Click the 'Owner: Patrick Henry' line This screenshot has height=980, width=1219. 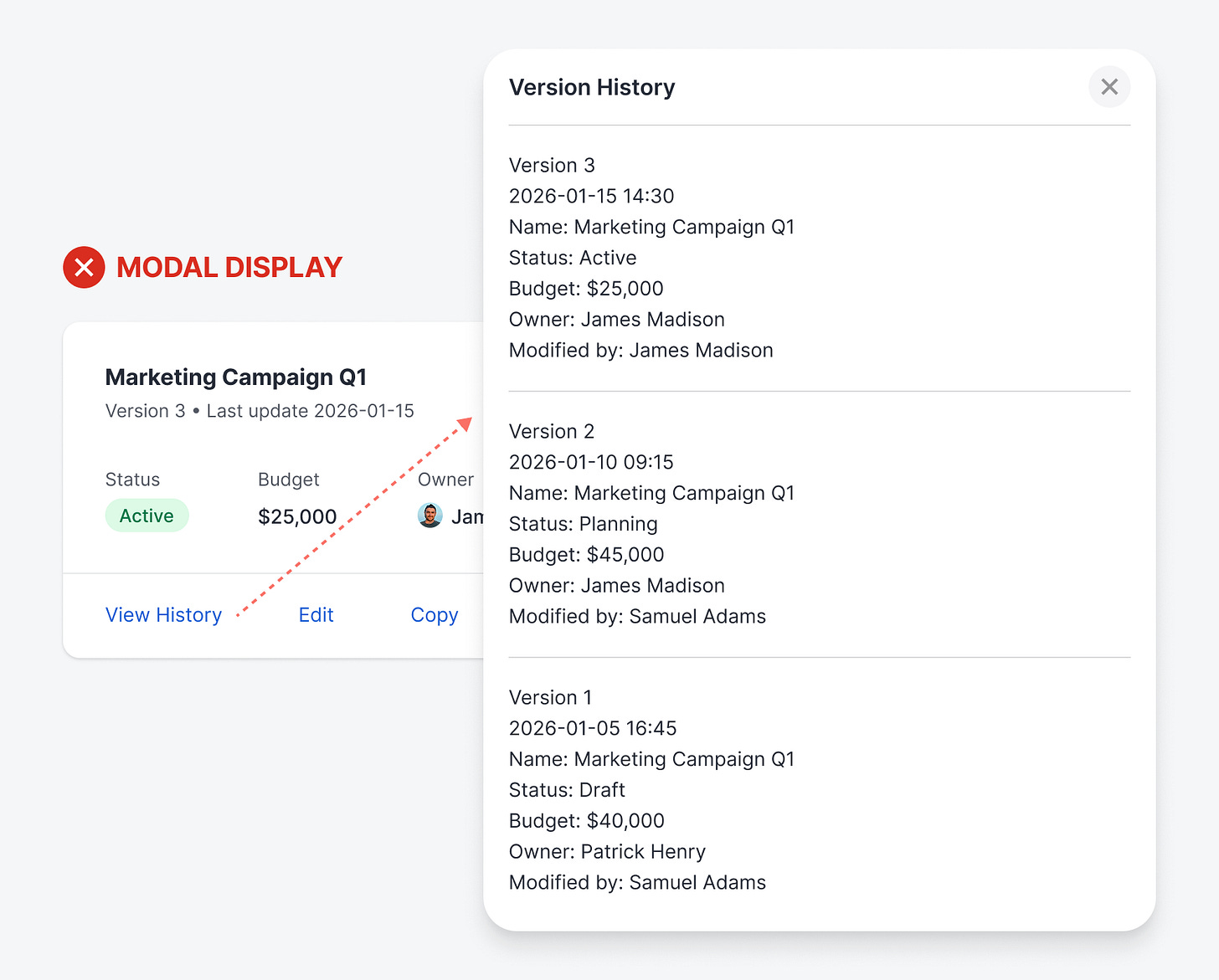[x=607, y=852]
